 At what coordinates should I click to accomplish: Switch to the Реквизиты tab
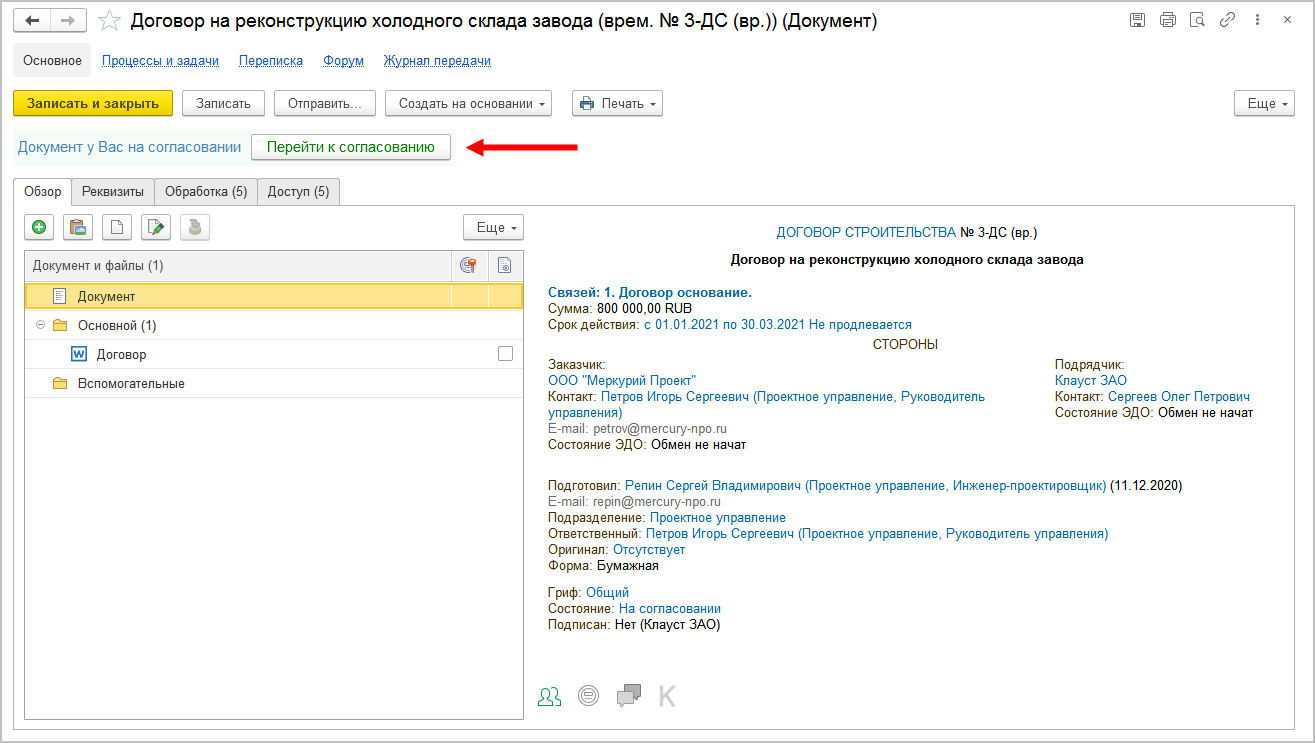point(112,191)
